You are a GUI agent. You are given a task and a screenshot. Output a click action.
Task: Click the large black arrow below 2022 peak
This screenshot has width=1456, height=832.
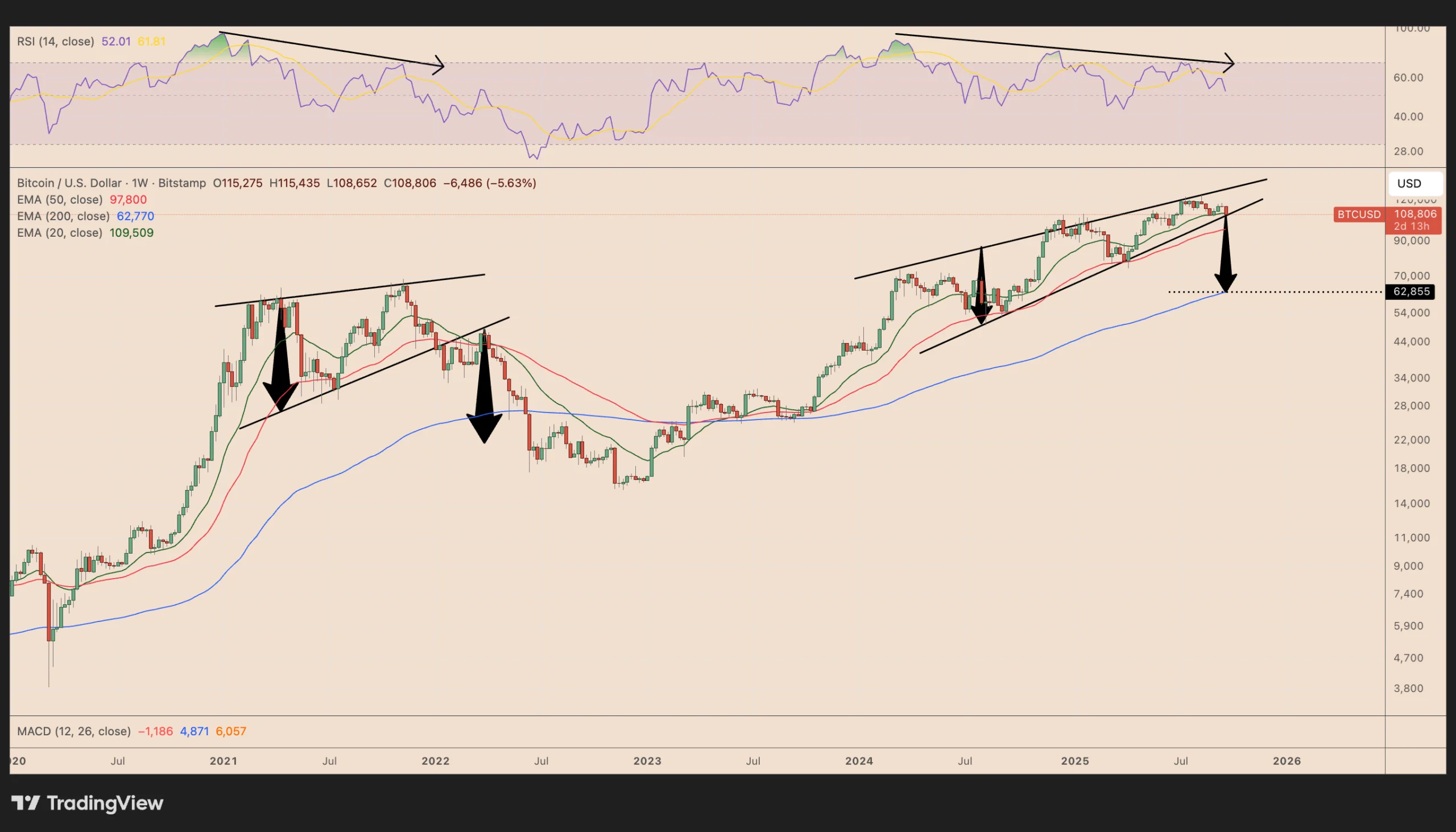(x=485, y=394)
